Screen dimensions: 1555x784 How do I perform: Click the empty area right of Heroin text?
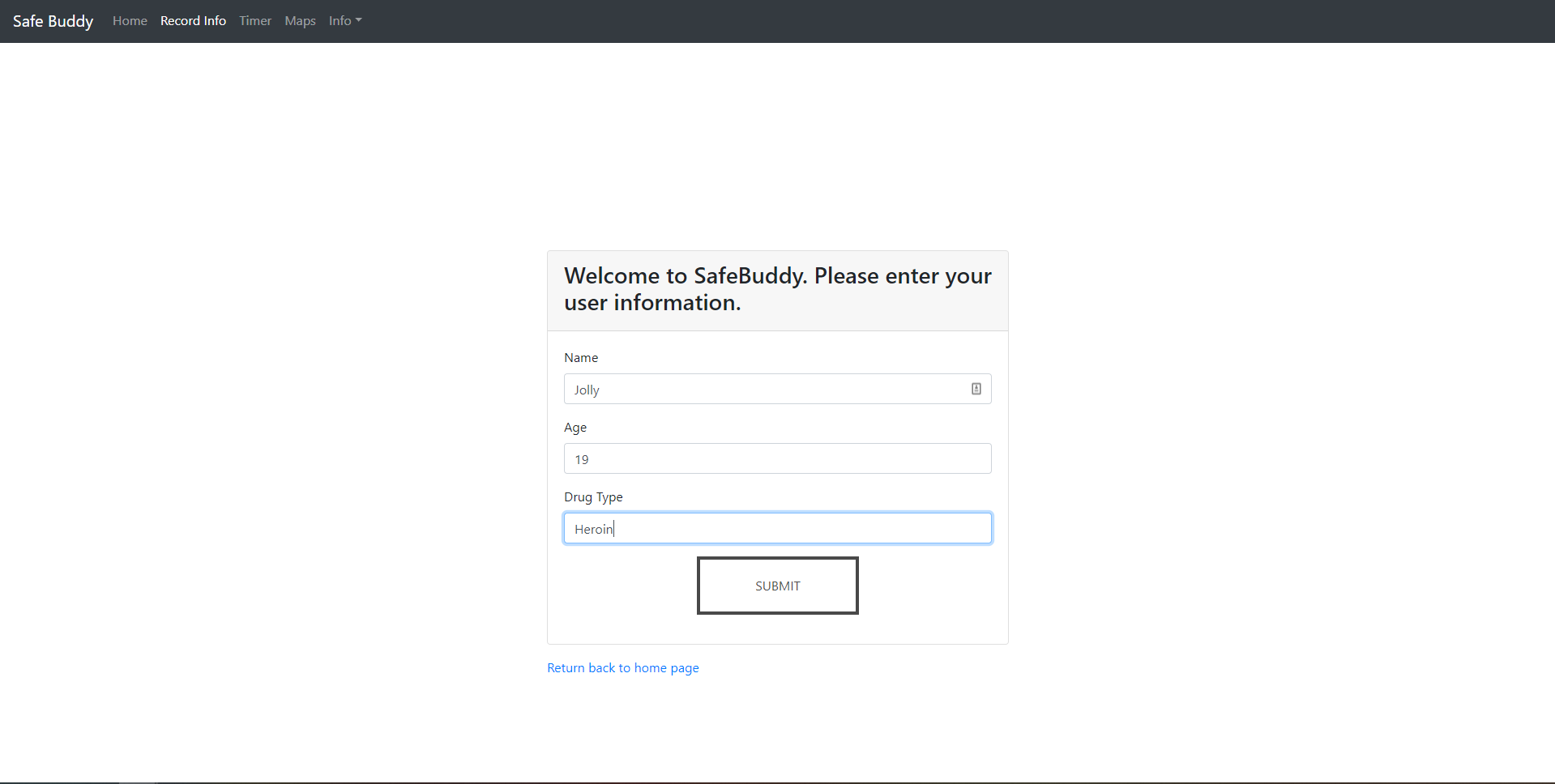pyautogui.click(x=802, y=528)
